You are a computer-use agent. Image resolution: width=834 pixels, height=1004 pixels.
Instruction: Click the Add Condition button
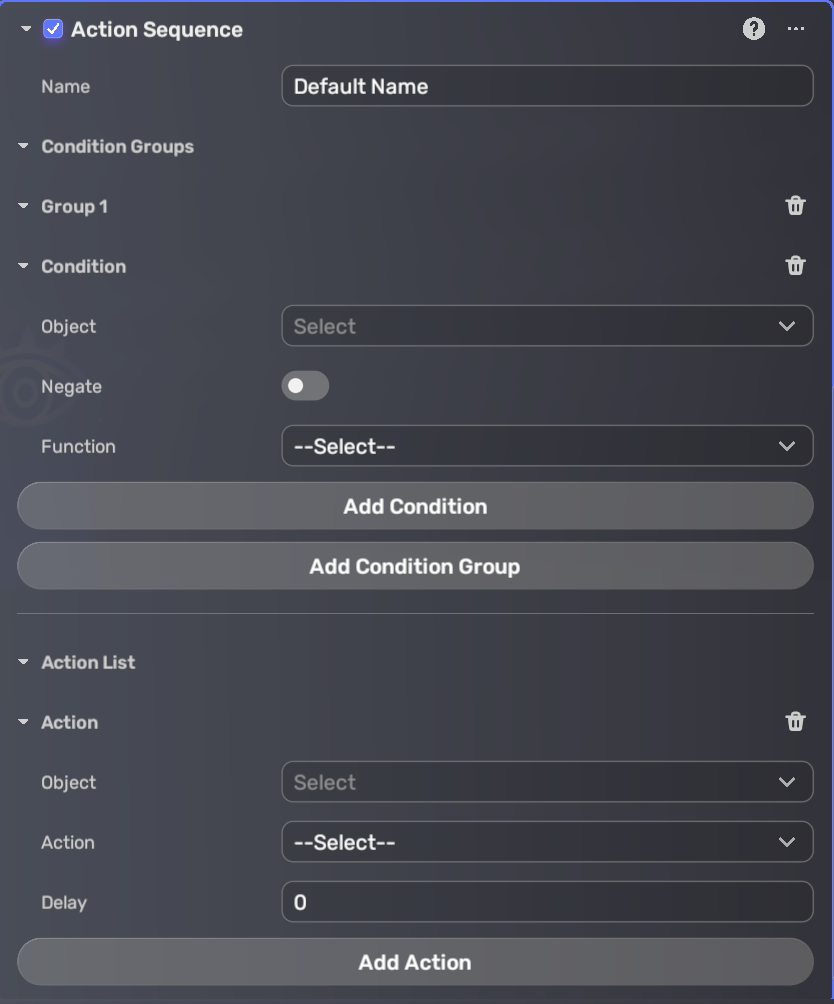click(x=415, y=506)
